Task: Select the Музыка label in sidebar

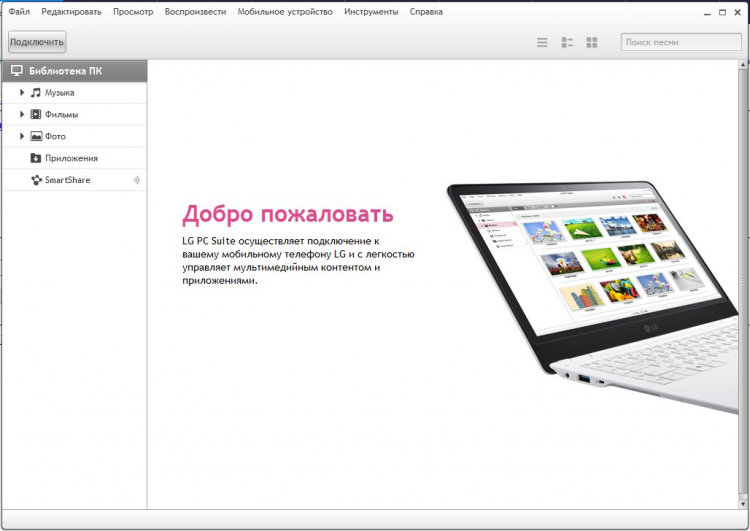Action: [60, 92]
